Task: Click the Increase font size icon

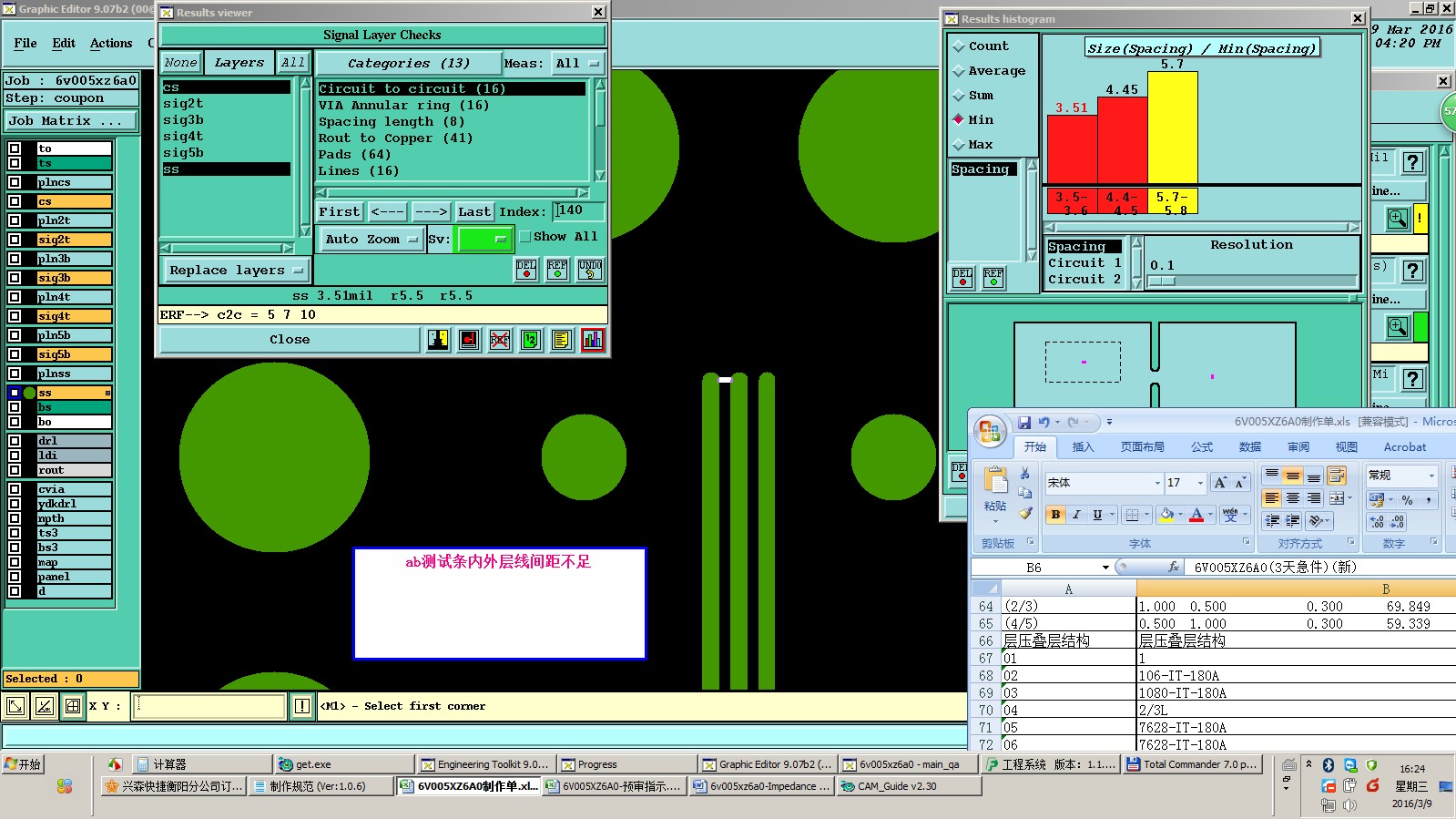Action: coord(1219,483)
